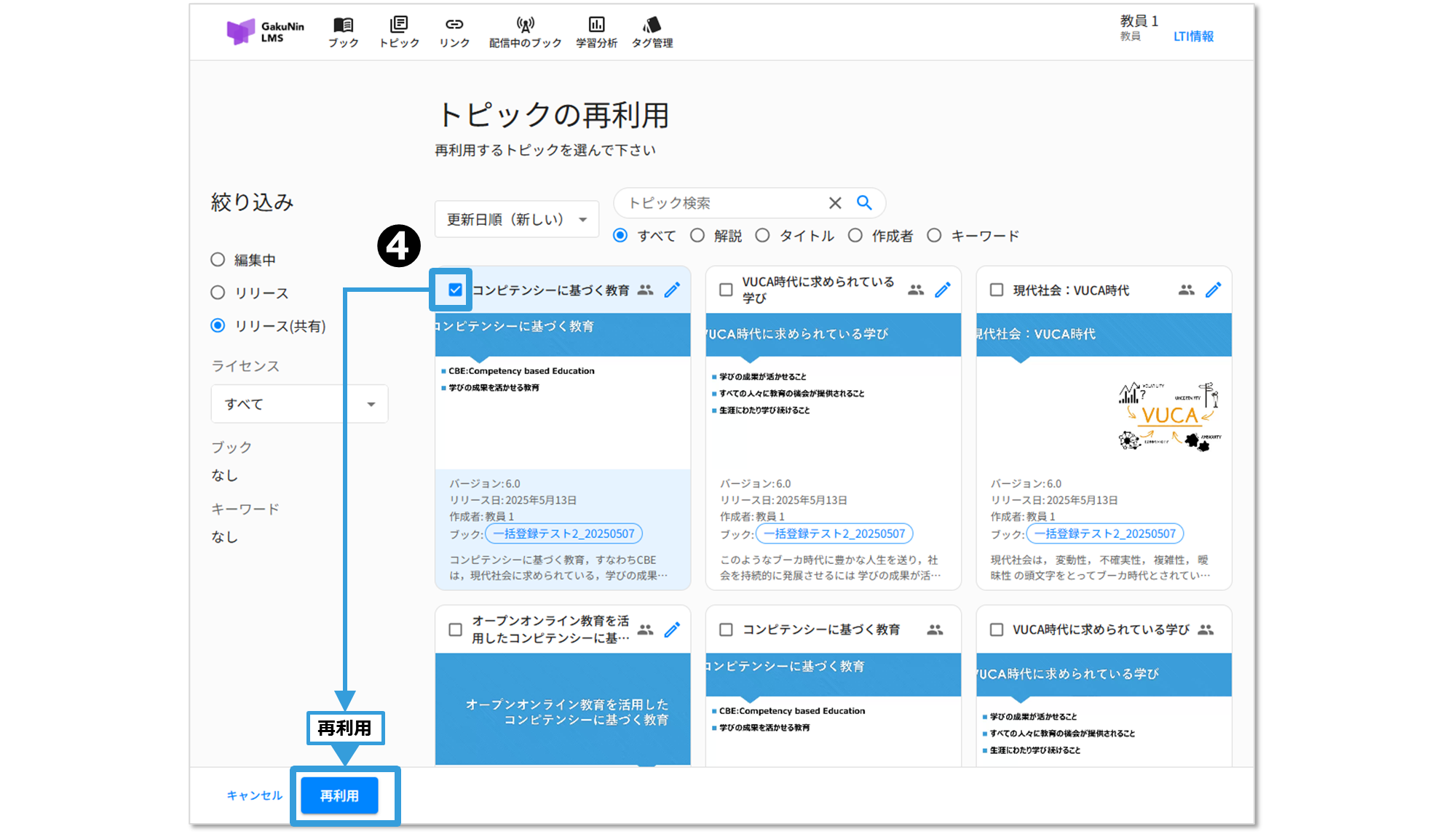Select the タイトル search radio option
Screen dimensions: 1456x834
click(762, 236)
